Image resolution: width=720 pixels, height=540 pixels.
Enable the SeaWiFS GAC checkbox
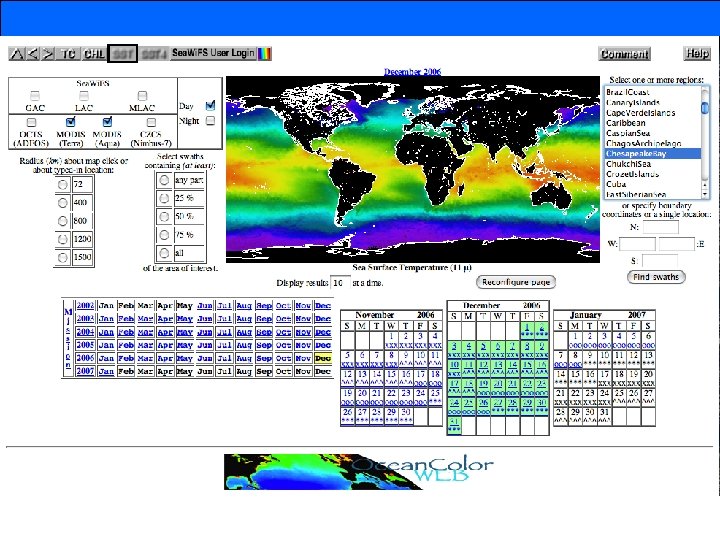35,96
